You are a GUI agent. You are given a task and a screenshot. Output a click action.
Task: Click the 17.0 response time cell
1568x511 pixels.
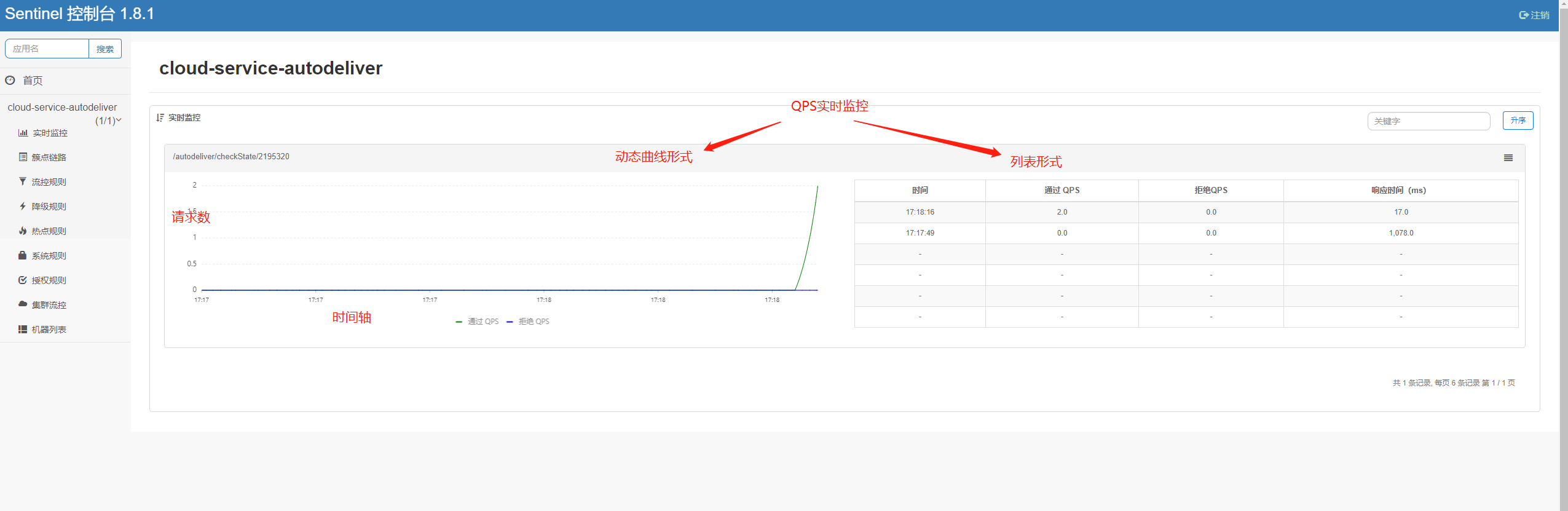point(1400,212)
